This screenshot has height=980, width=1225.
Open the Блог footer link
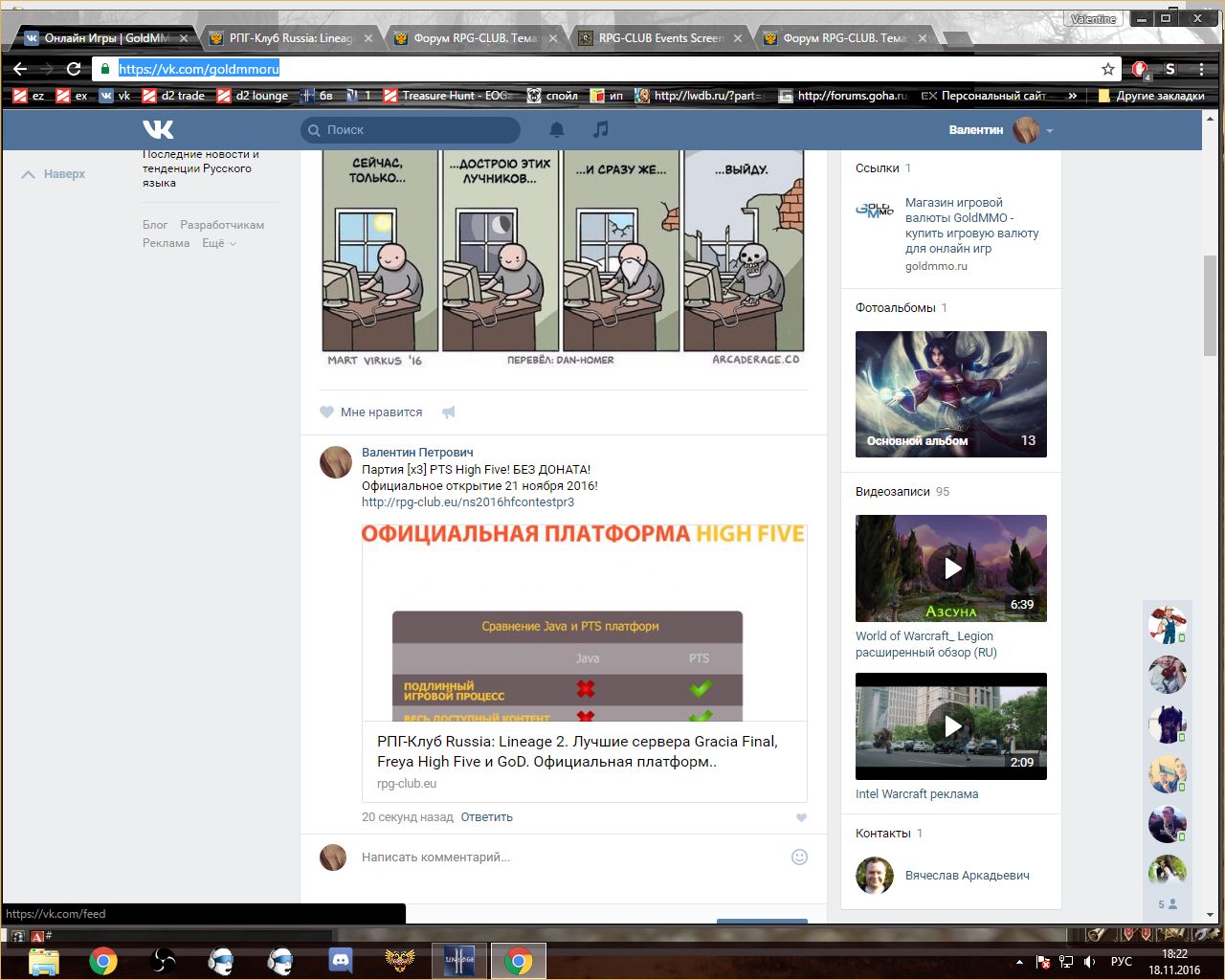point(155,225)
